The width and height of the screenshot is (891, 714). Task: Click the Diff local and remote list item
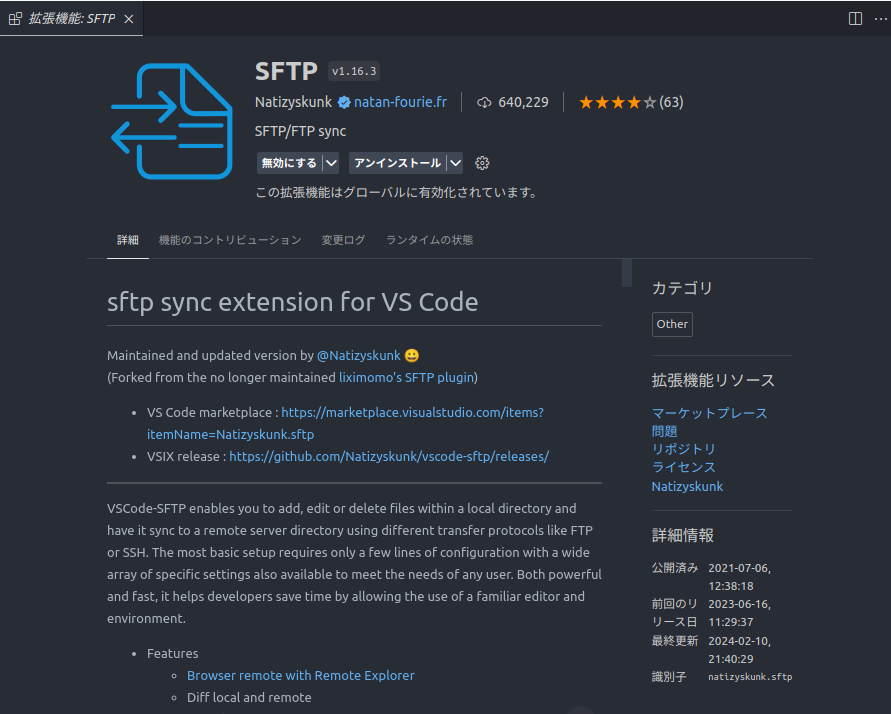point(249,698)
